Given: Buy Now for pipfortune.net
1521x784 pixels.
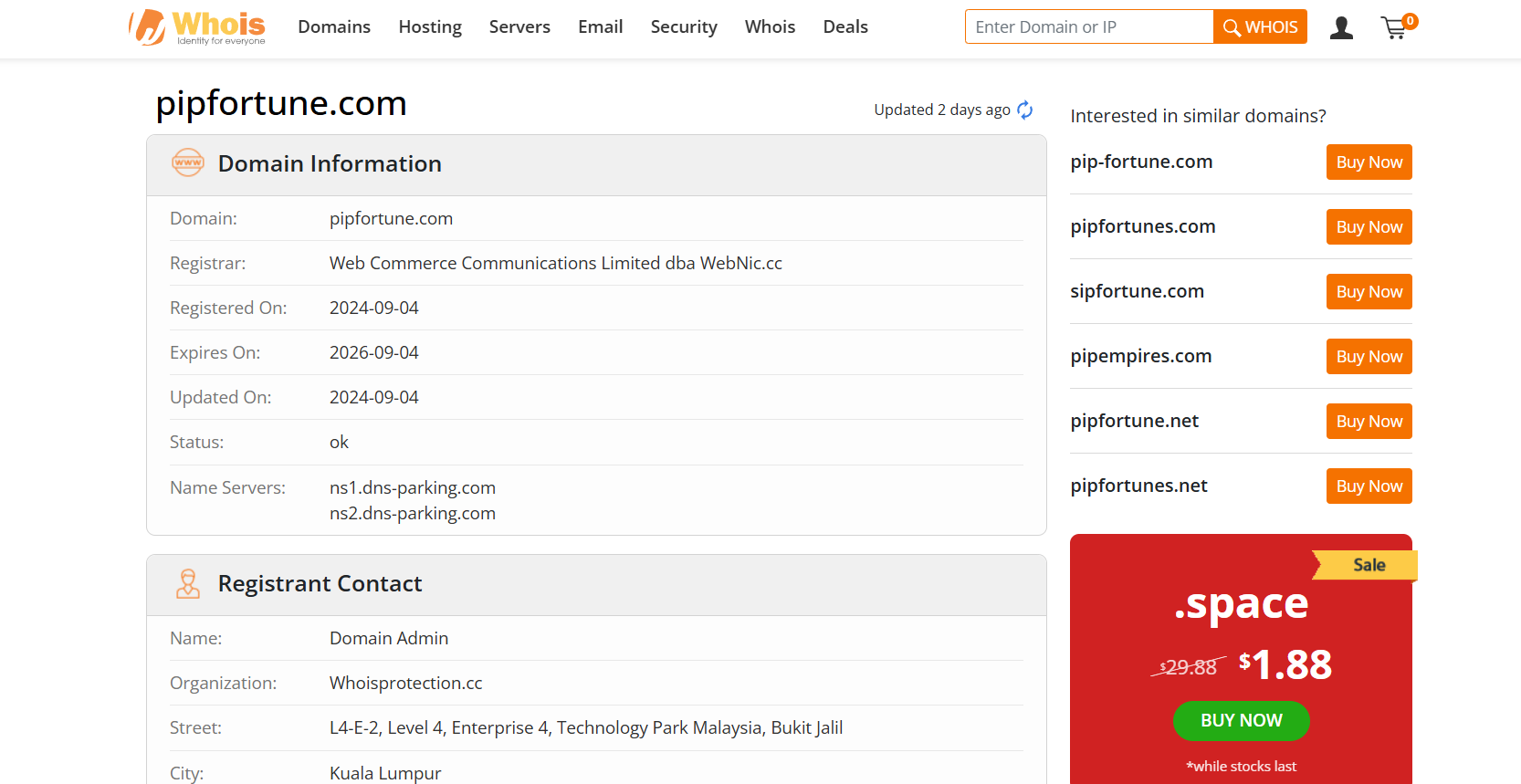Looking at the screenshot, I should point(1369,422).
